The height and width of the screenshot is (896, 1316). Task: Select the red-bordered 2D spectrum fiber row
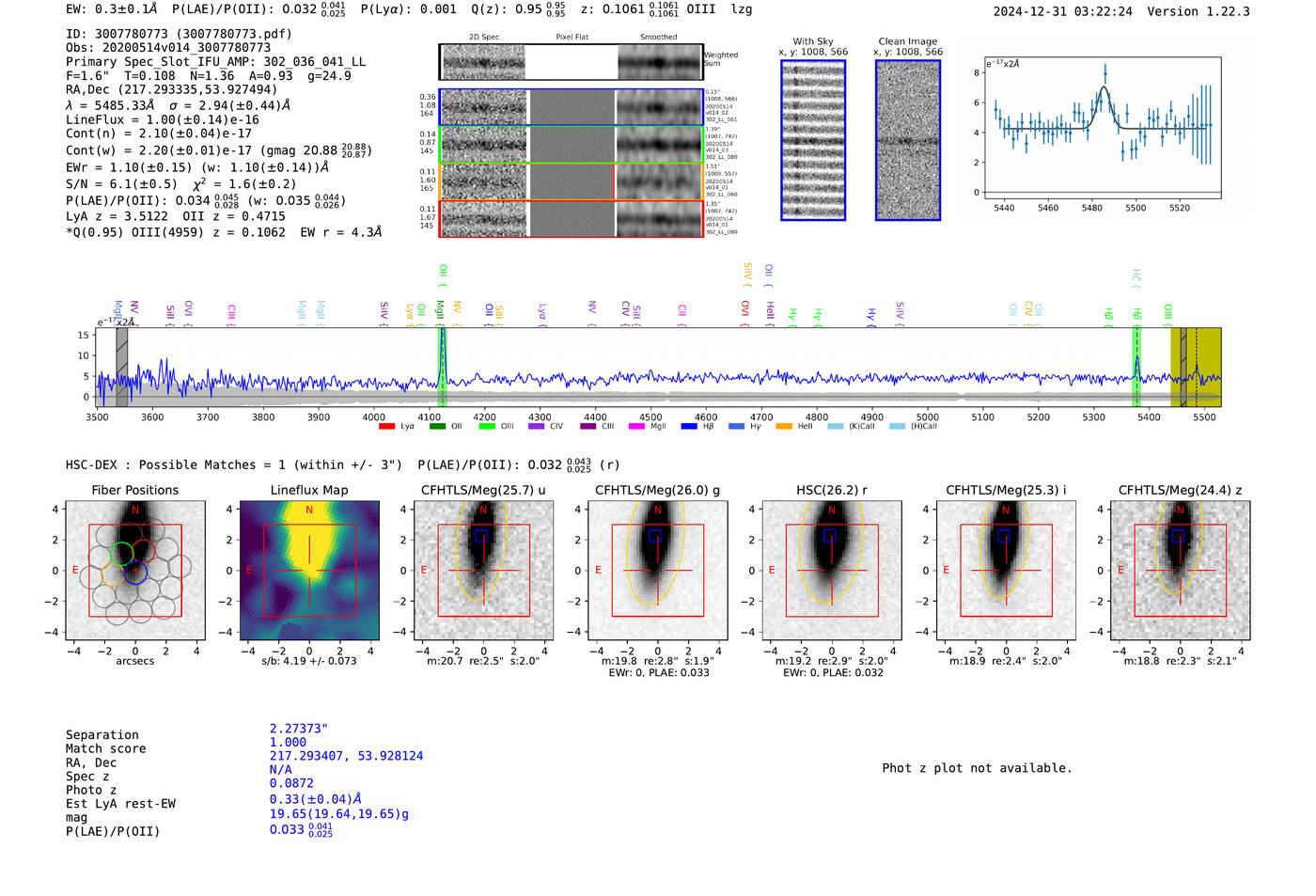(x=572, y=218)
